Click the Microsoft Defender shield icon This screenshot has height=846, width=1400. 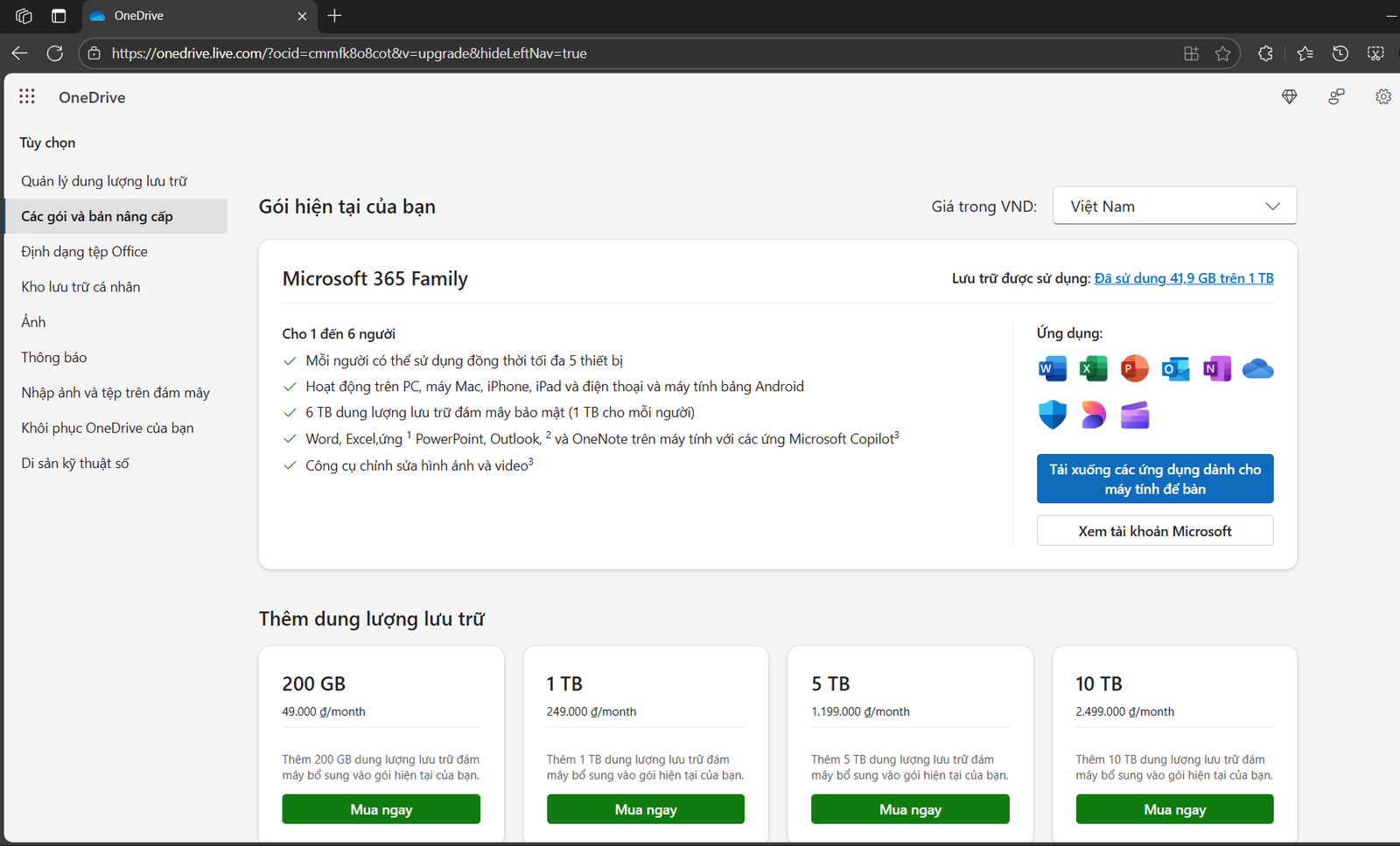[1052, 415]
